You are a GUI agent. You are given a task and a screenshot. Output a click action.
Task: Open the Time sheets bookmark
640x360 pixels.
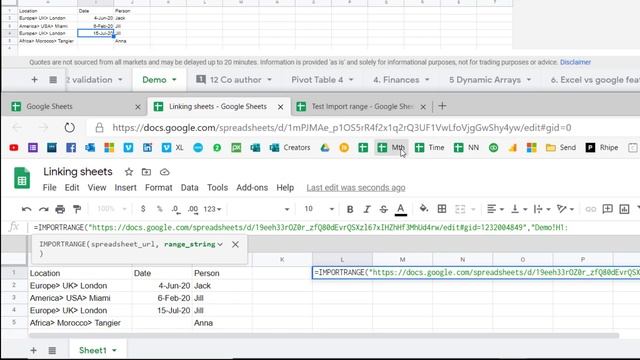pos(429,148)
